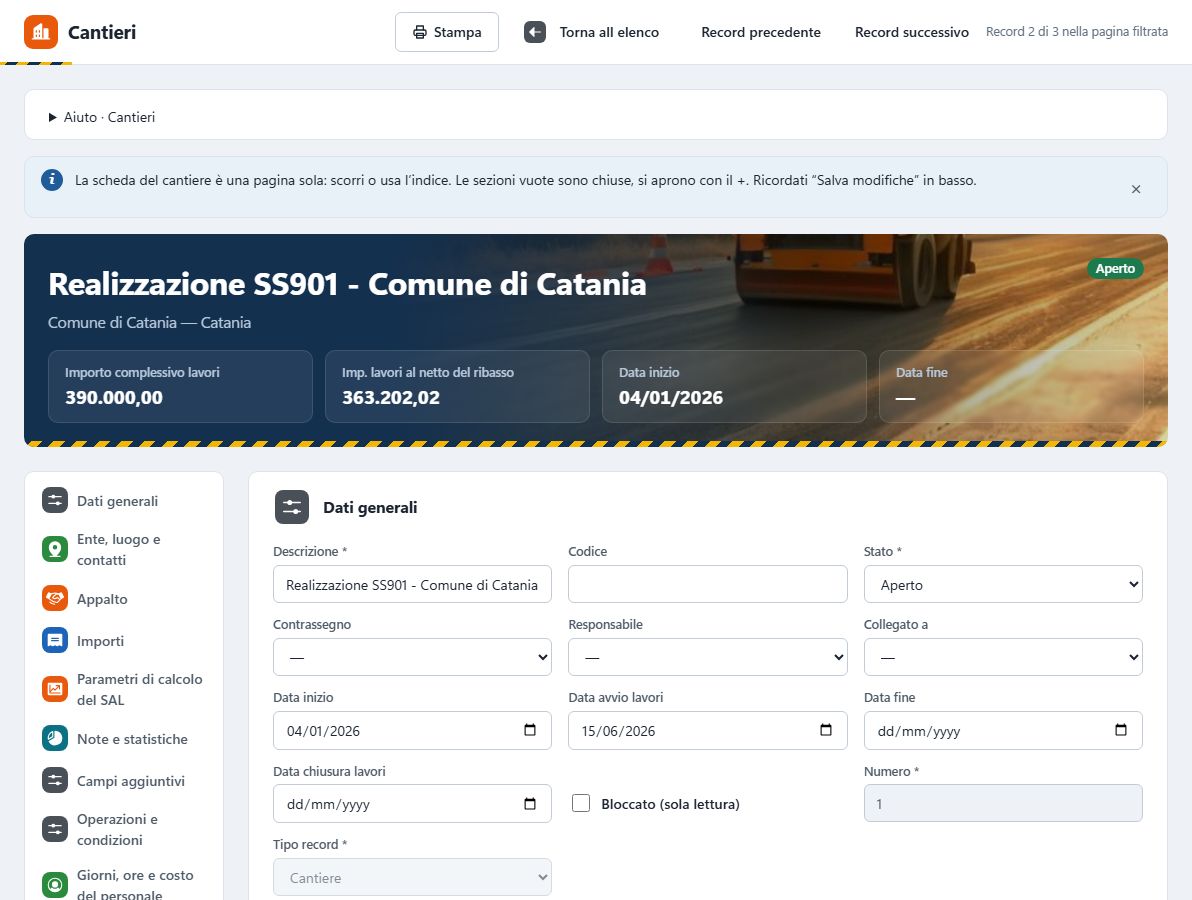Open calendar picker for Data fine field
1192x900 pixels.
pos(1121,730)
